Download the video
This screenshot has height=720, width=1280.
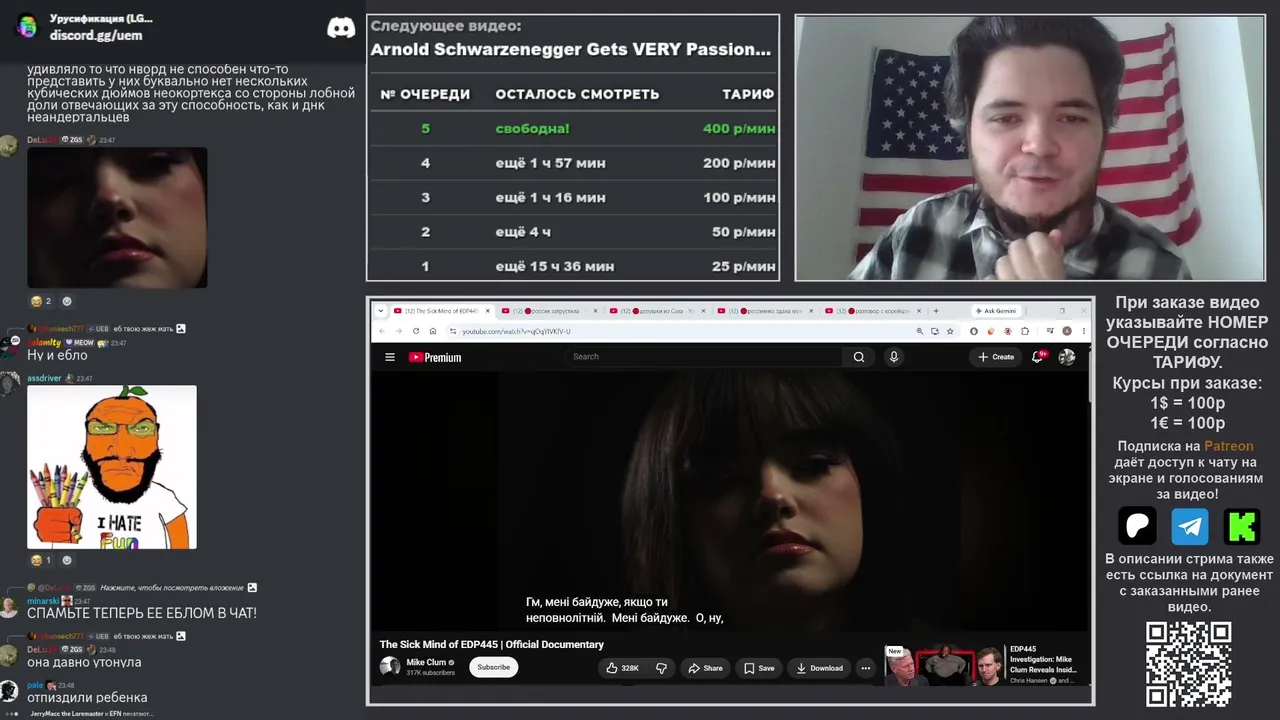(819, 668)
